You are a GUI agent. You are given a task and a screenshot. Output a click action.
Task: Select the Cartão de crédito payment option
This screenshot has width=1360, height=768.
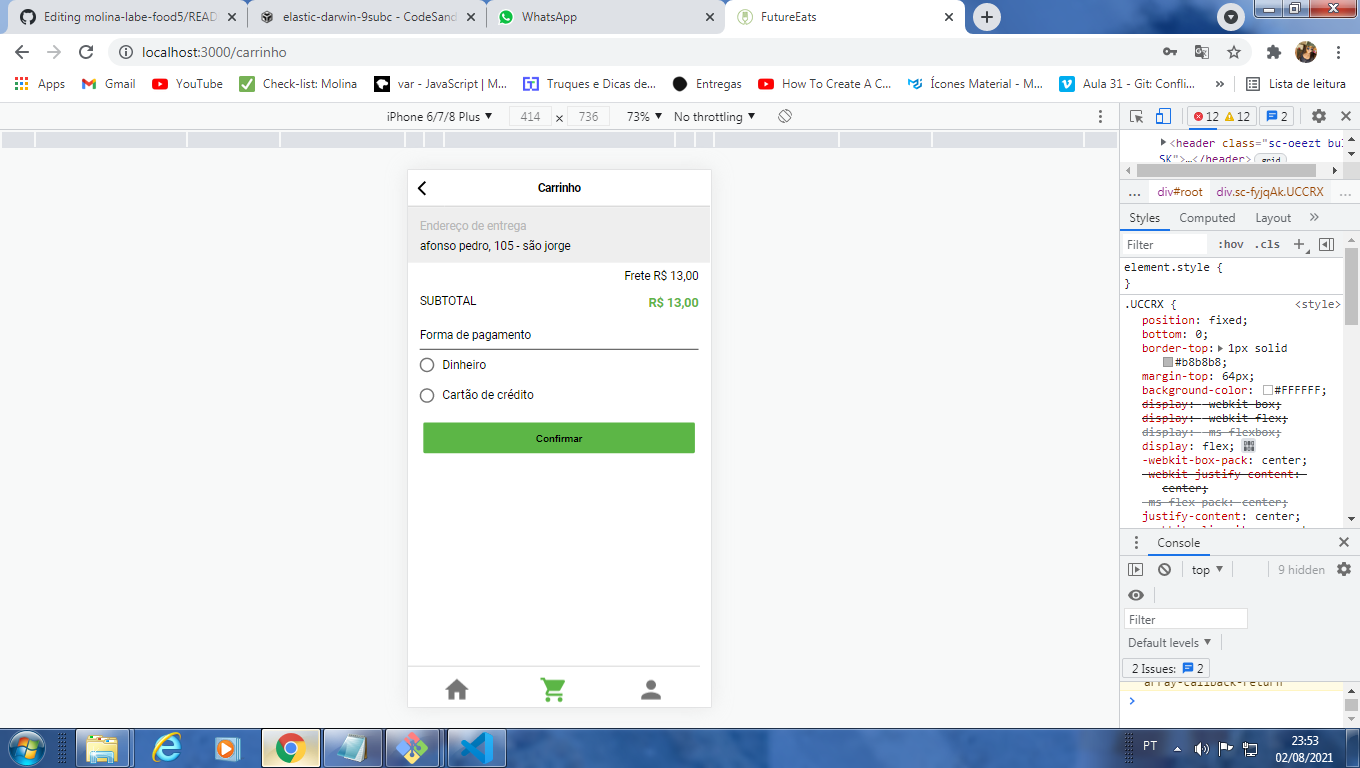click(426, 395)
